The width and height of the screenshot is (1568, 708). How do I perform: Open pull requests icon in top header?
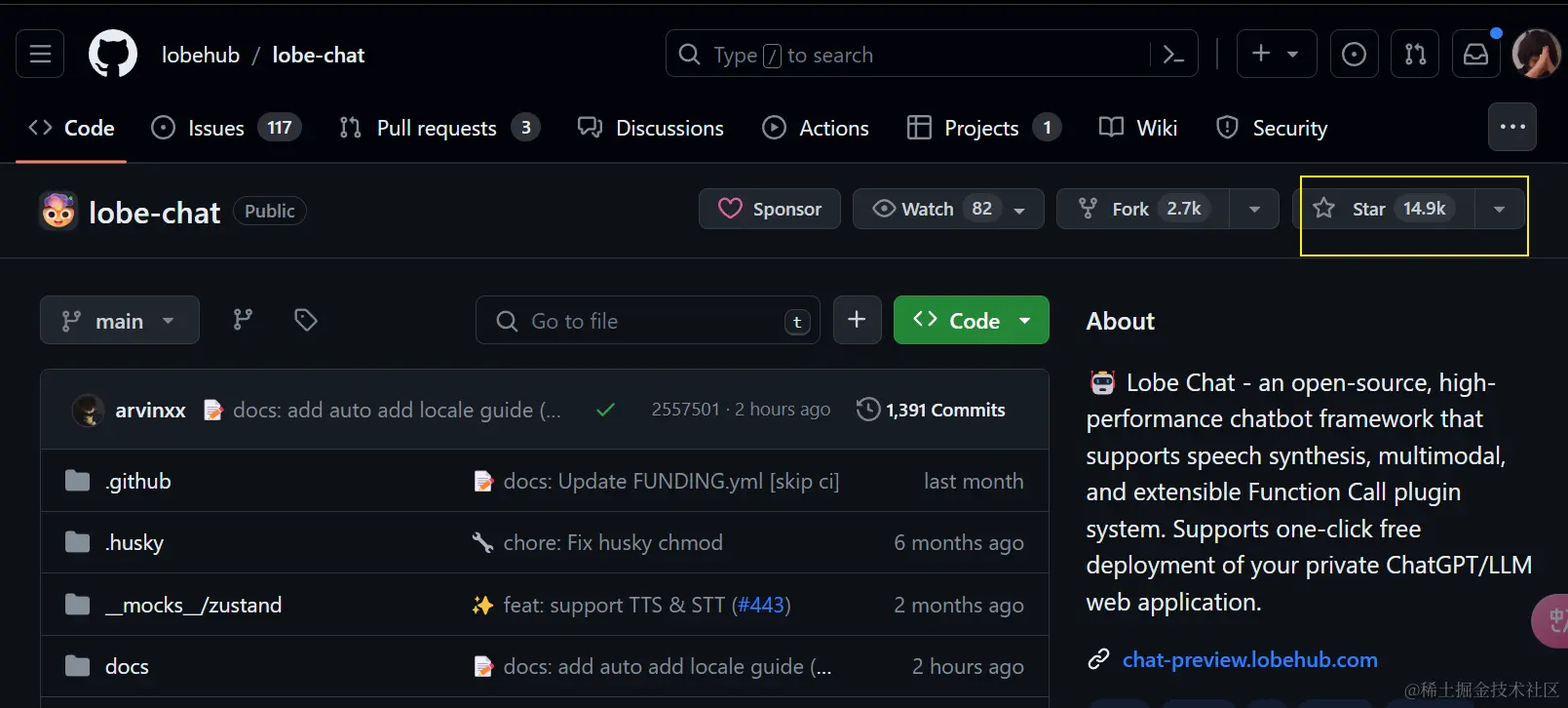(x=1415, y=55)
